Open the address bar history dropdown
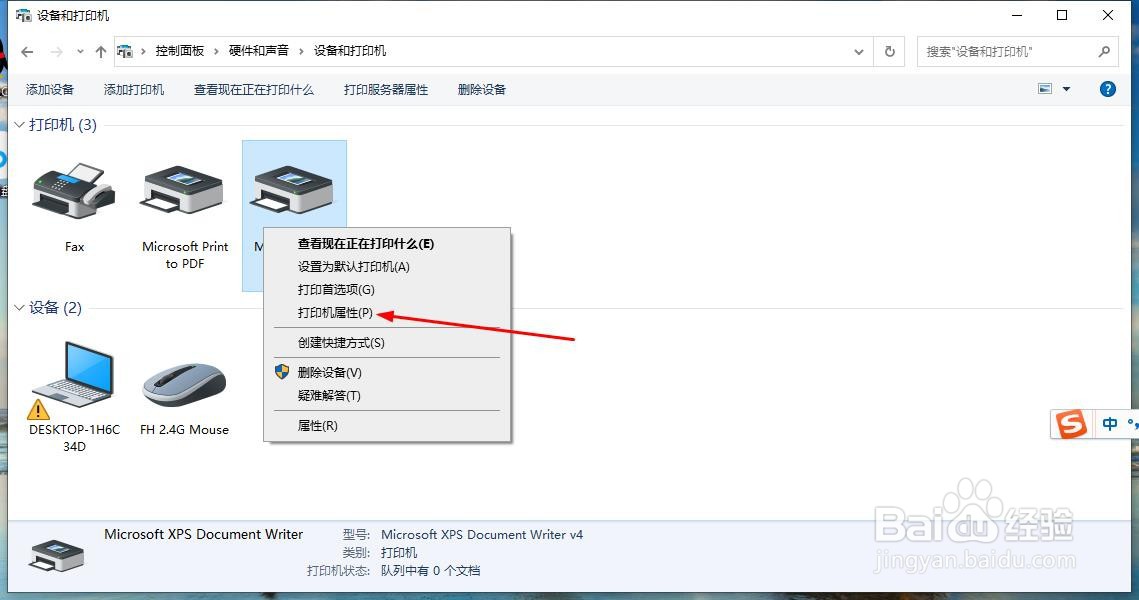The height and width of the screenshot is (600, 1139). click(858, 51)
